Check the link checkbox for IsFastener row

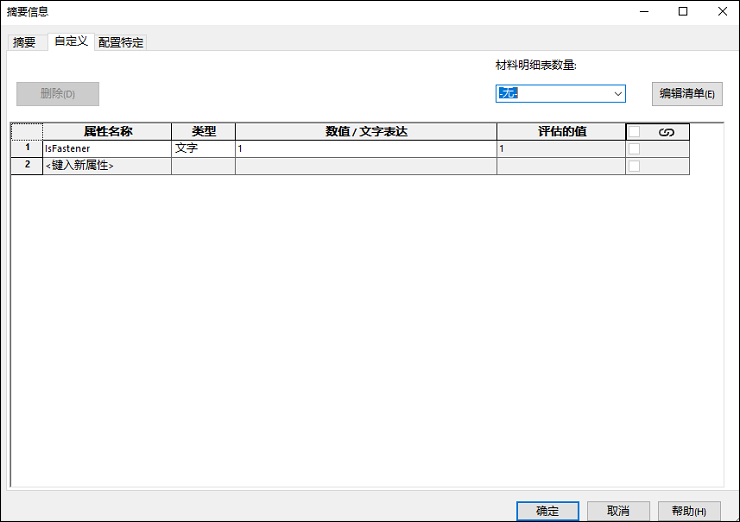pos(634,149)
